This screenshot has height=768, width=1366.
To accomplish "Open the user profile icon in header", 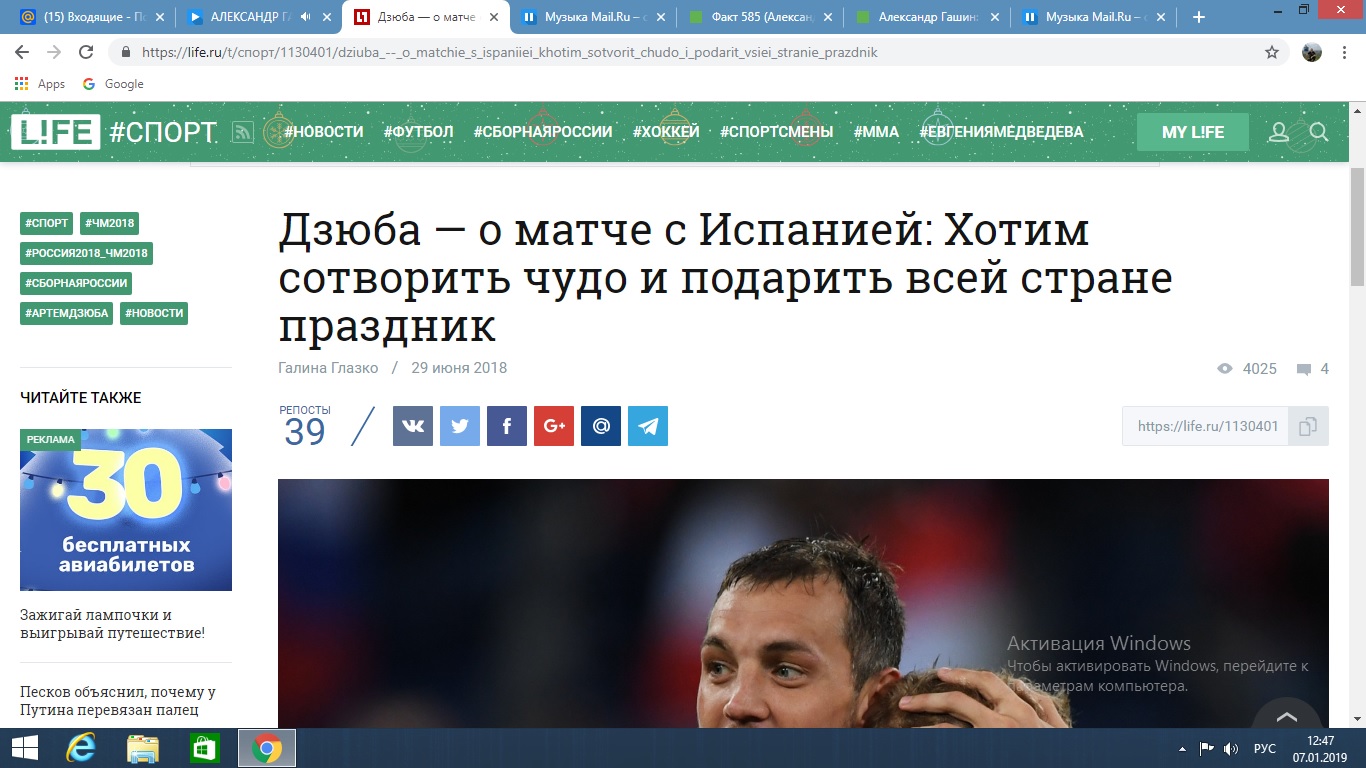I will 1278,132.
